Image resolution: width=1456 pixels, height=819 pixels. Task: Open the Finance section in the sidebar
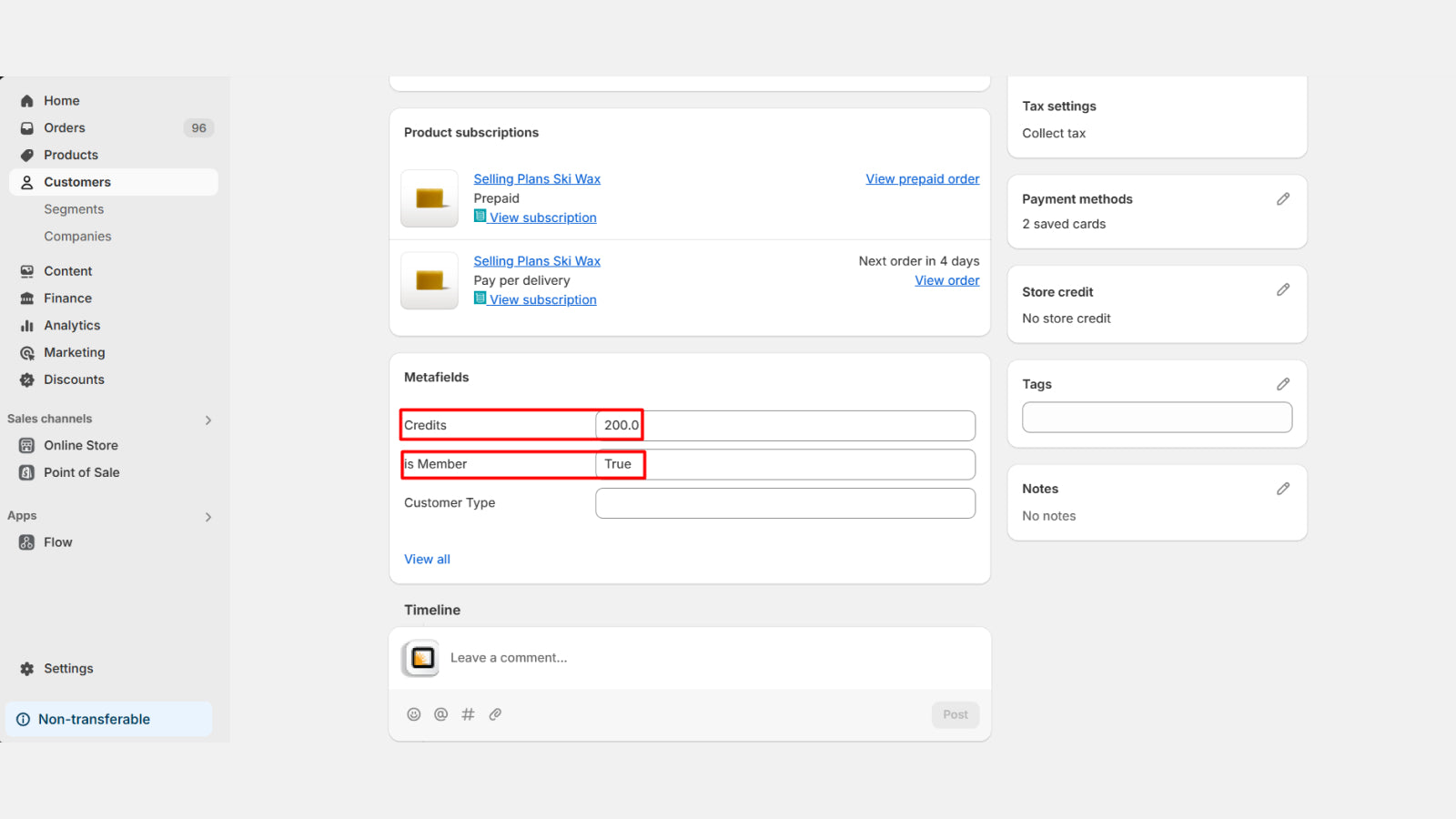point(67,298)
